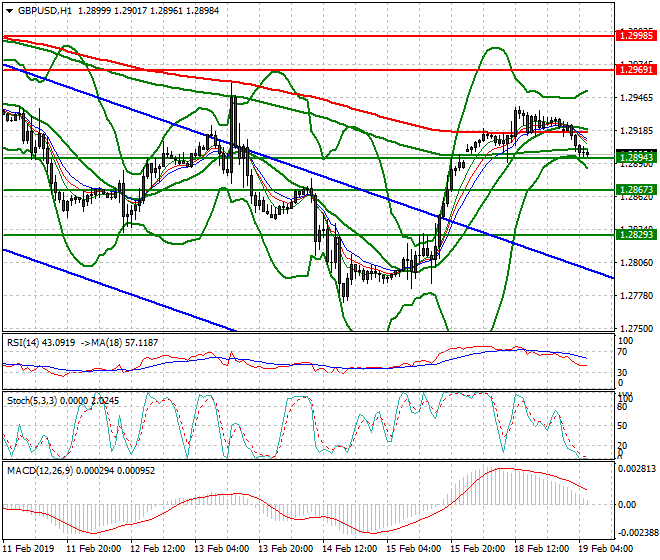
Task: Click the 1.28060 price scale value
Action: coord(636,263)
